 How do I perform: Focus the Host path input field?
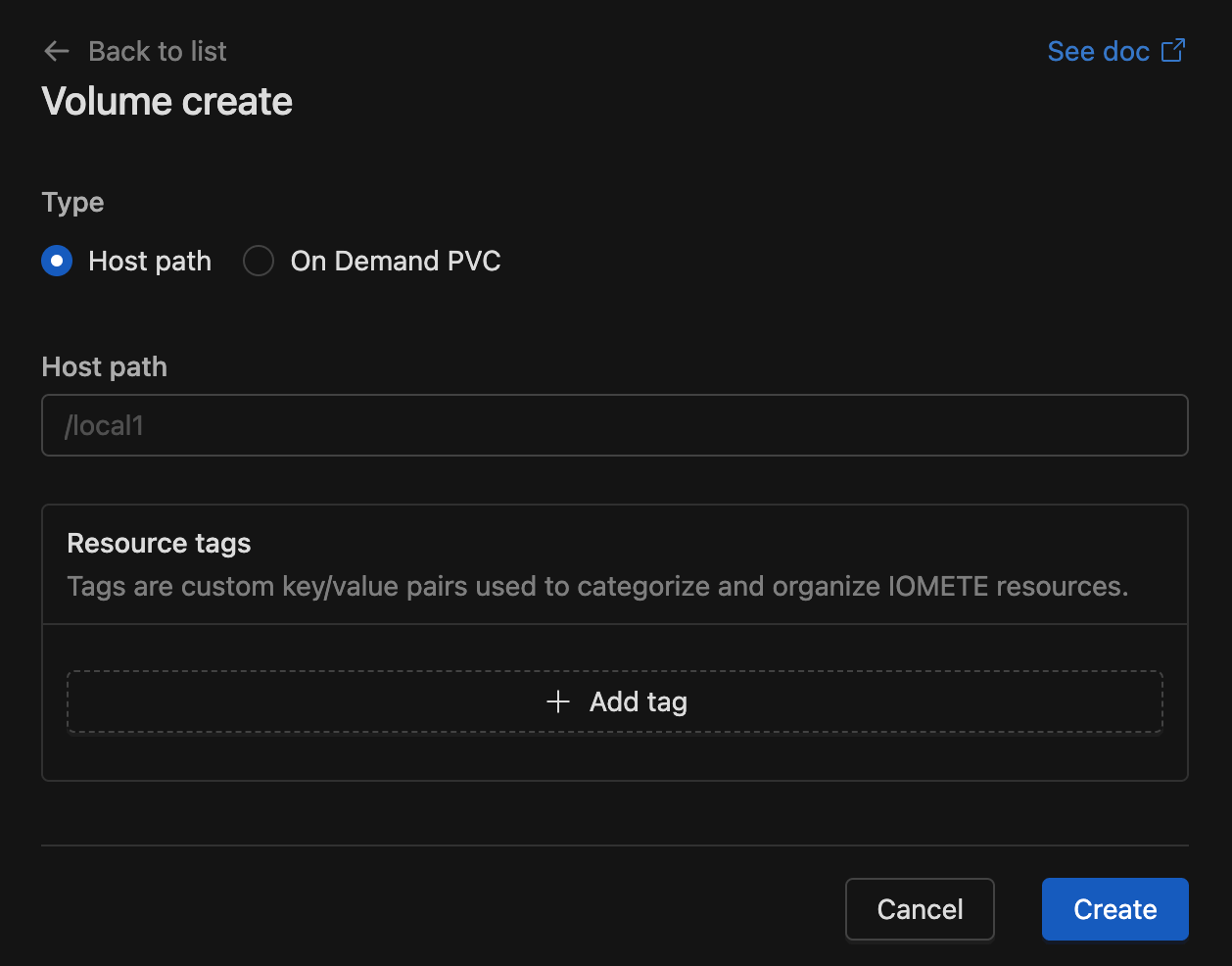click(x=615, y=425)
